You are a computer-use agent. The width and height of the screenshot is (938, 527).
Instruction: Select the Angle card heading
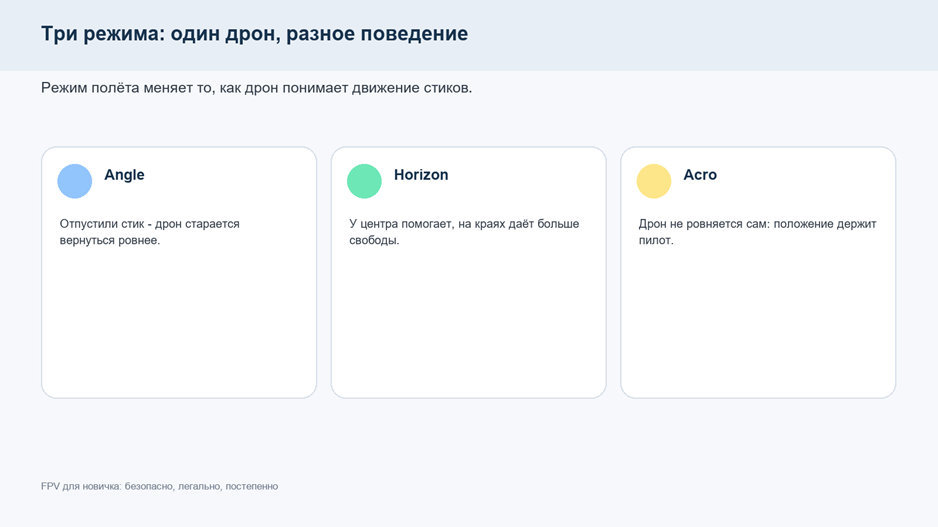[x=124, y=175]
